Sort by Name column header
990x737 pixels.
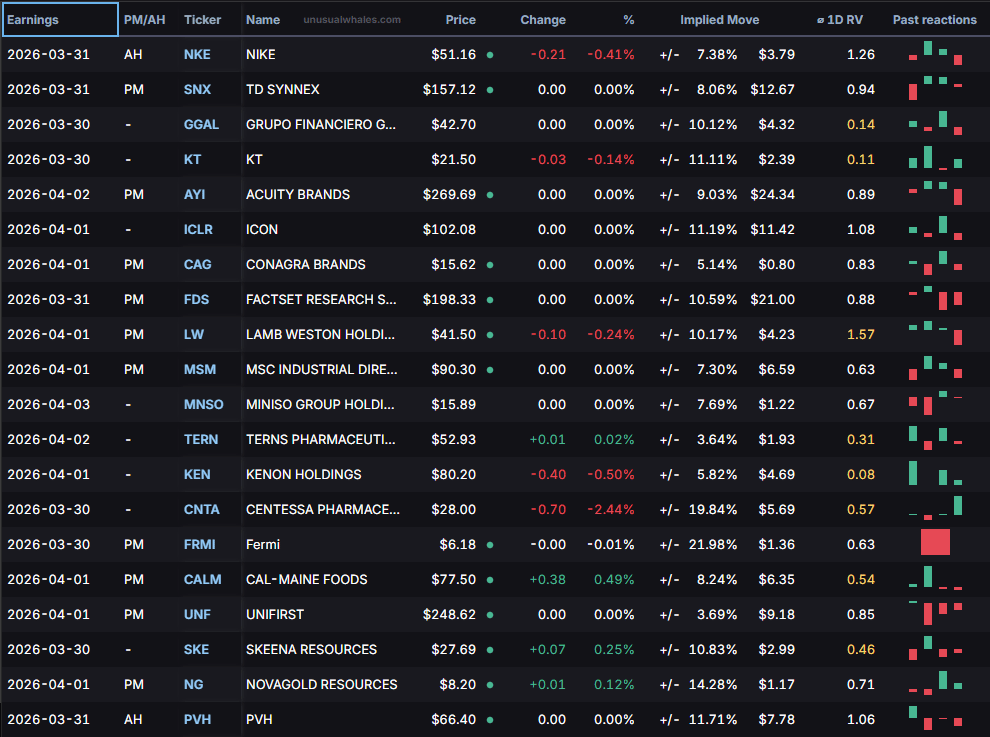coord(263,20)
